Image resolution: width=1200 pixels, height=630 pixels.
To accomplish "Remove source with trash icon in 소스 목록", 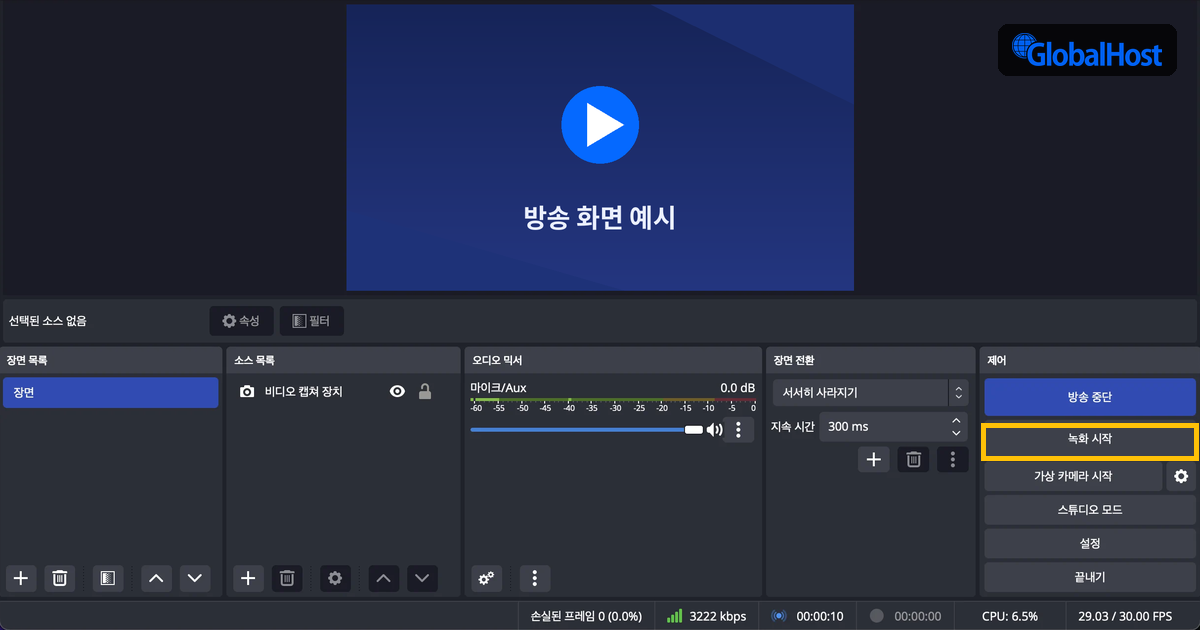I will point(287,578).
